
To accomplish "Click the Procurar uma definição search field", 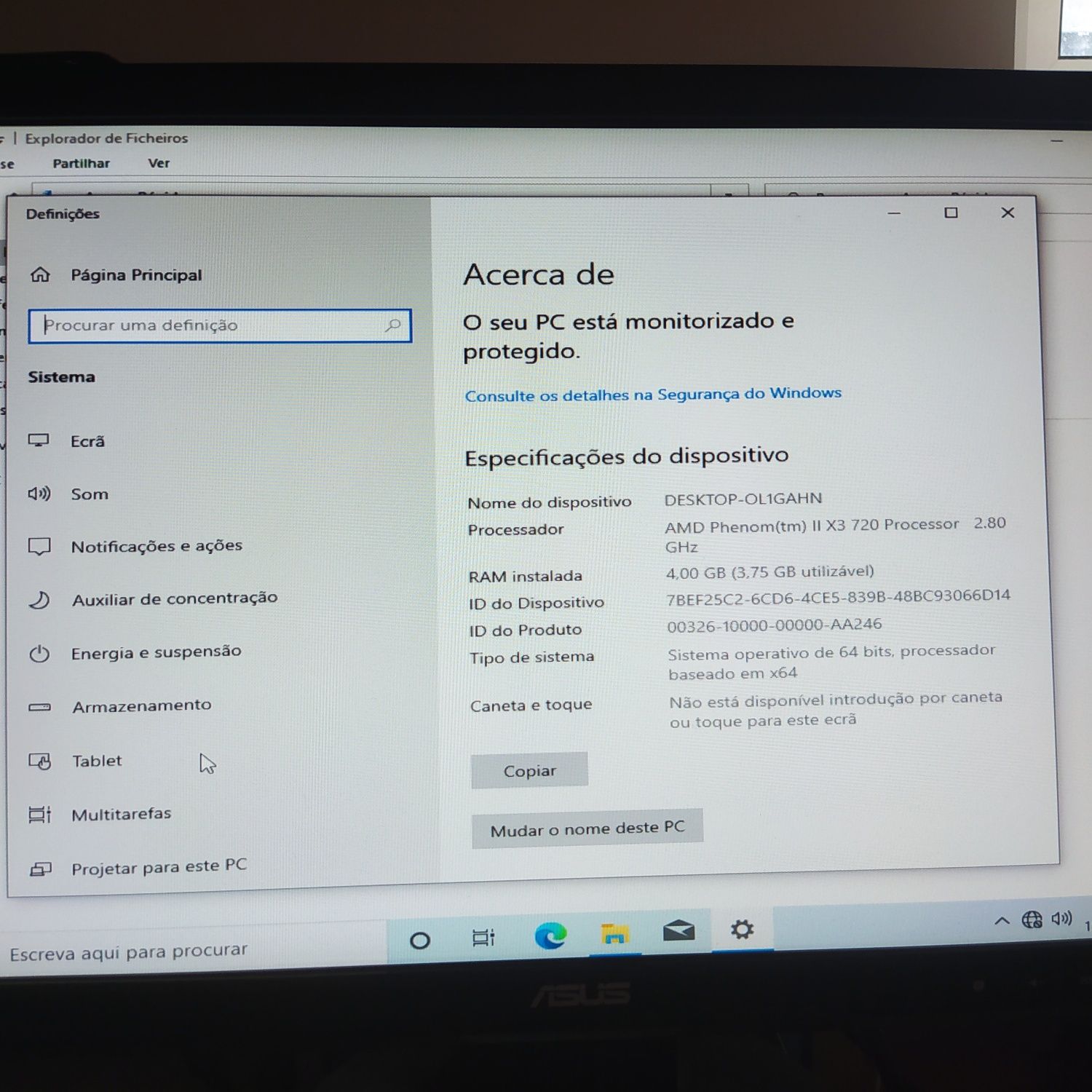I will (220, 325).
